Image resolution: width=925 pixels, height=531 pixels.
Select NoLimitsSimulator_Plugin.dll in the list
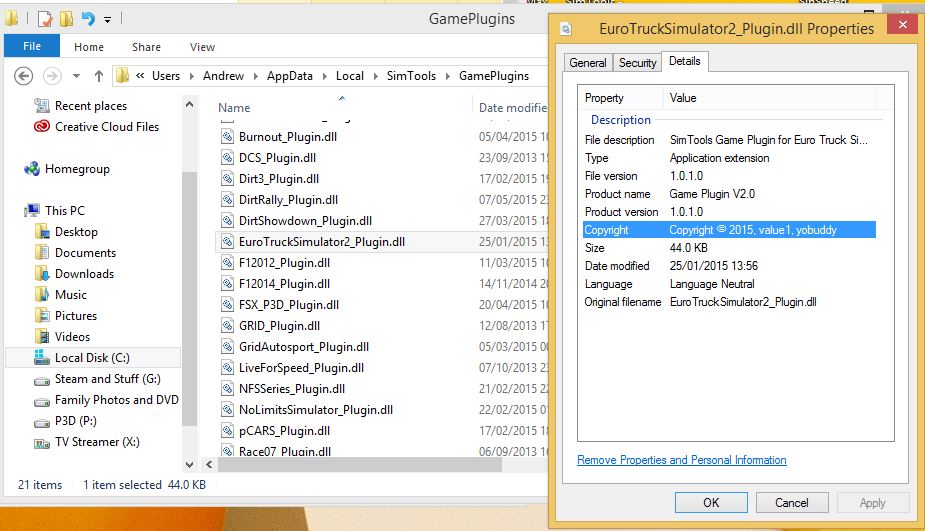pyautogui.click(x=316, y=410)
